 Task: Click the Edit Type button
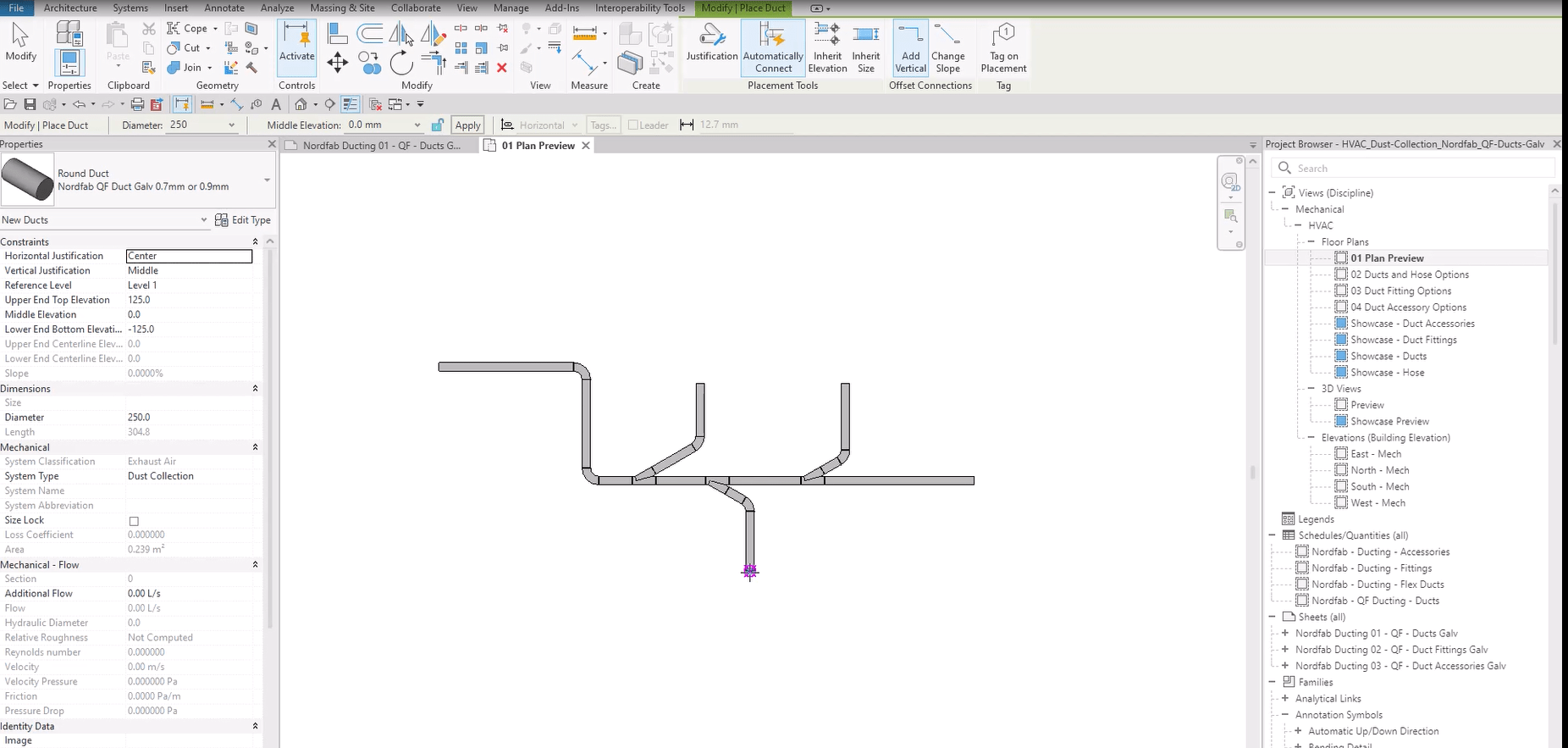(243, 220)
